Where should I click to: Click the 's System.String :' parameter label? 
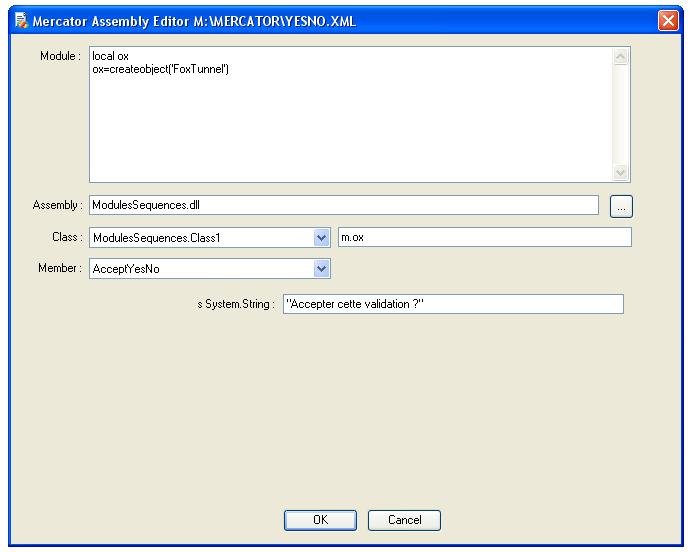click(x=236, y=304)
